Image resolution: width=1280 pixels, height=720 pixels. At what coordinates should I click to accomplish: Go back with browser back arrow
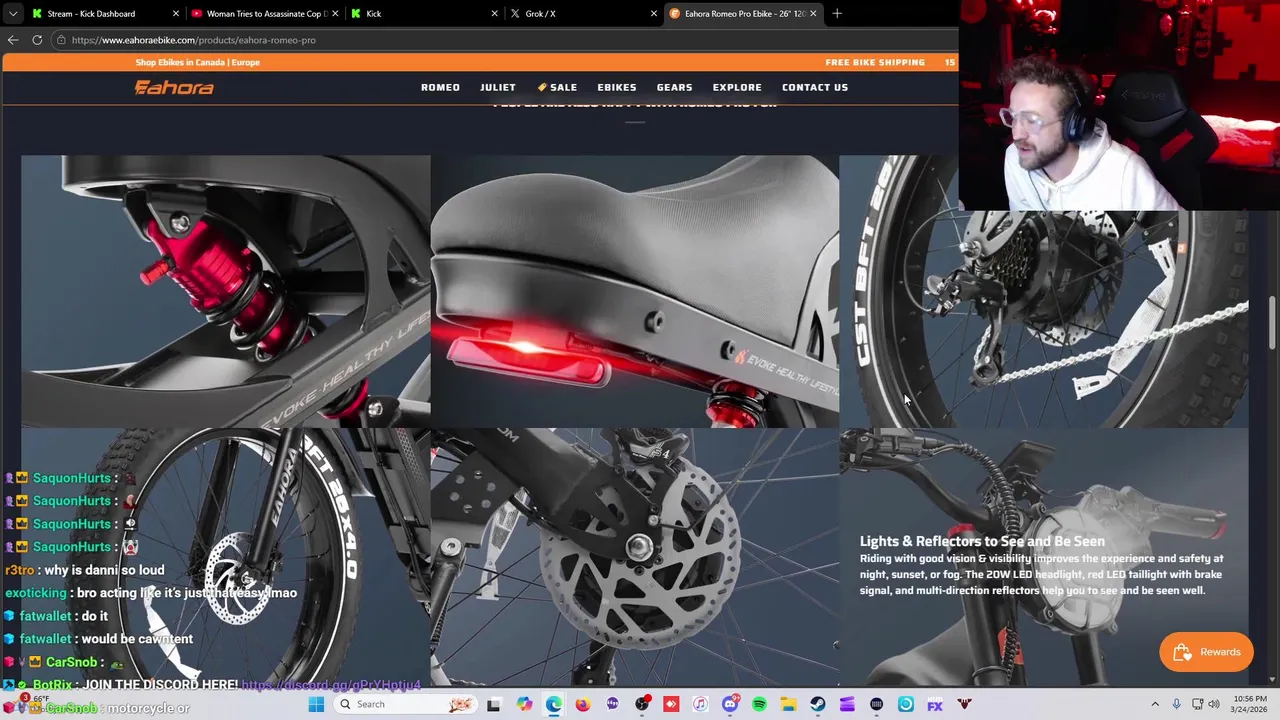[13, 40]
